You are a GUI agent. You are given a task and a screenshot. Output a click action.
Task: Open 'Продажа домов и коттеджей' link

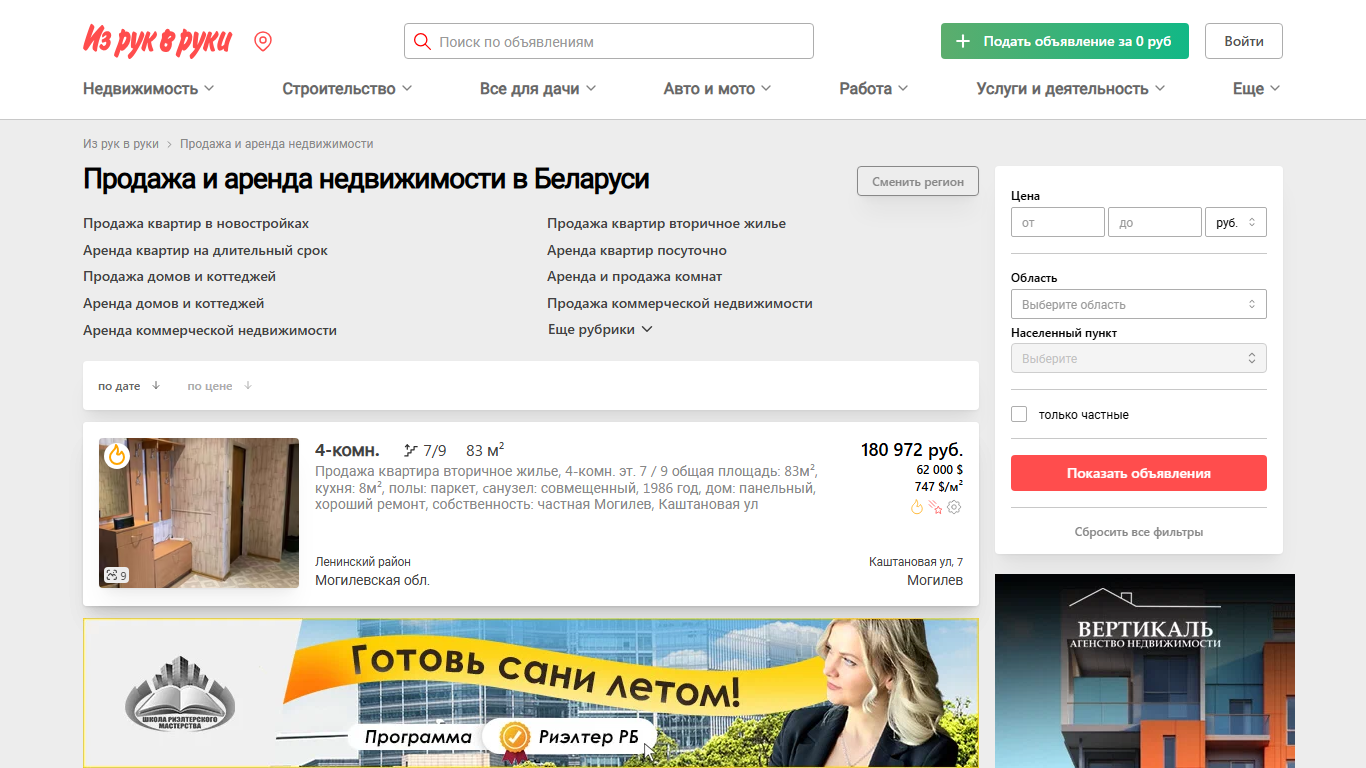coord(179,276)
